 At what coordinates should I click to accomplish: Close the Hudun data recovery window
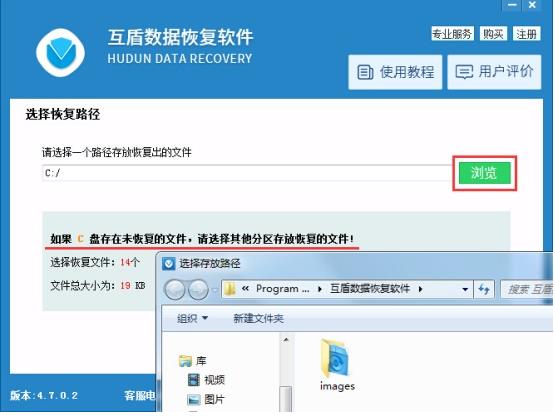[x=532, y=5]
